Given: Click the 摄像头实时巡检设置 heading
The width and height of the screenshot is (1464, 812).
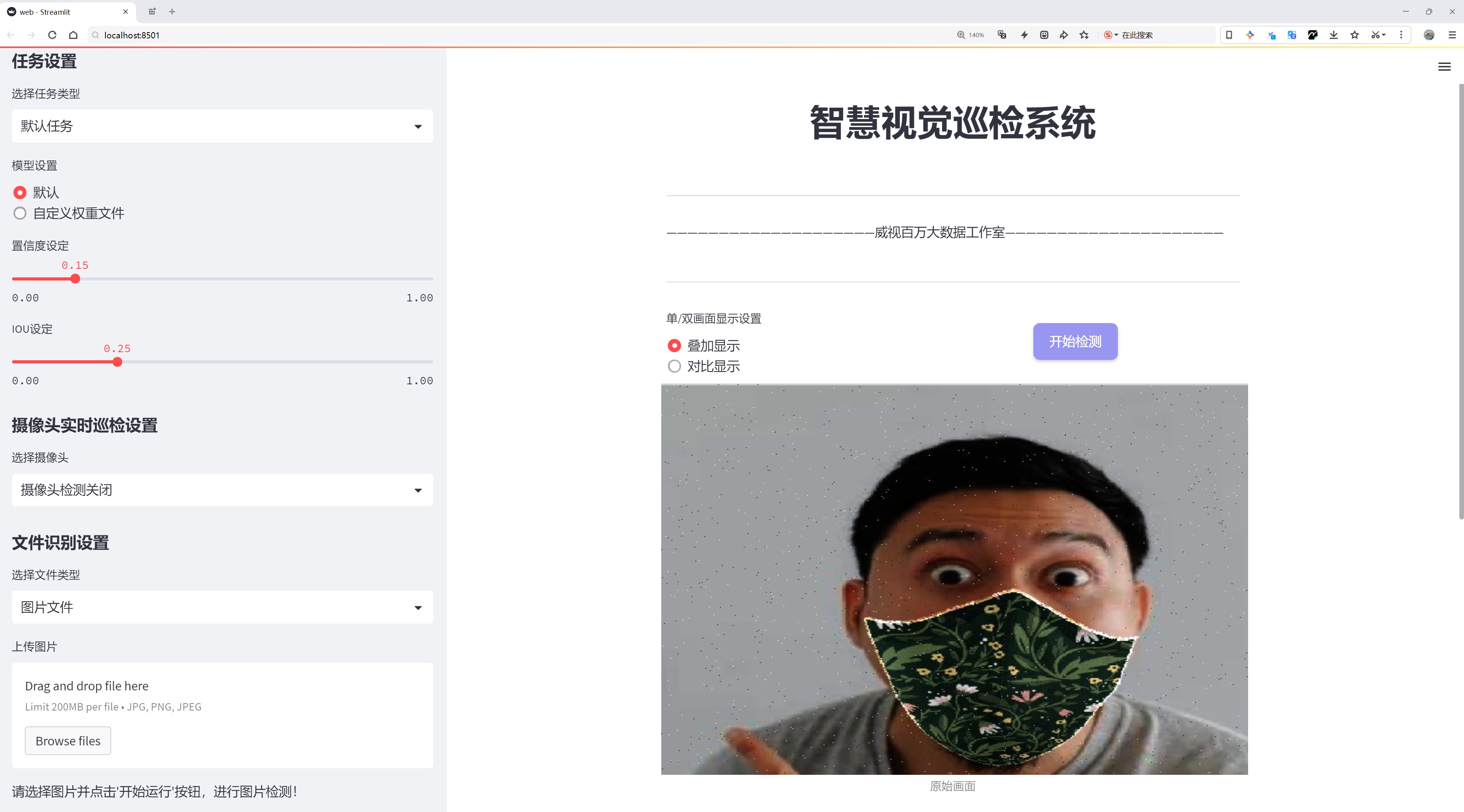Looking at the screenshot, I should pos(84,425).
